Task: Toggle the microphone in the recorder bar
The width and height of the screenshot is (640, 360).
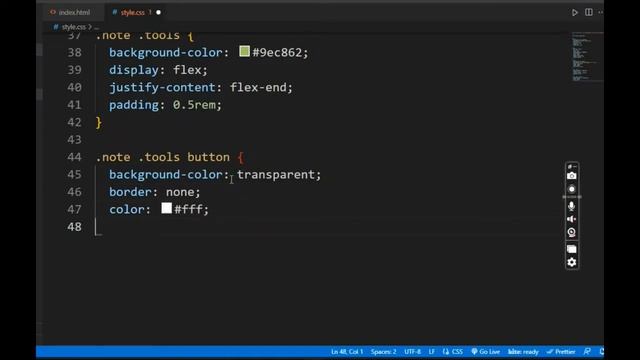Action: [x=571, y=206]
